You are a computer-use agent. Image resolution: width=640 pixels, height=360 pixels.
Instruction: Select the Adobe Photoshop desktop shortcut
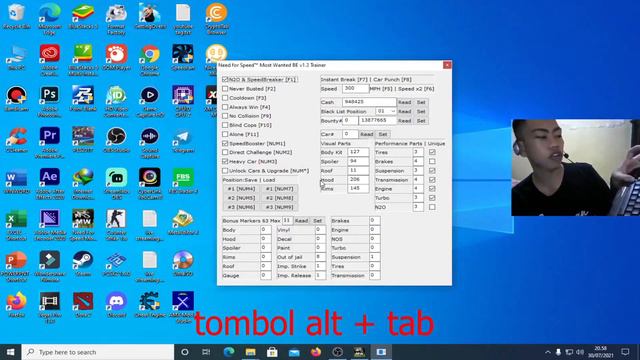coord(49,101)
